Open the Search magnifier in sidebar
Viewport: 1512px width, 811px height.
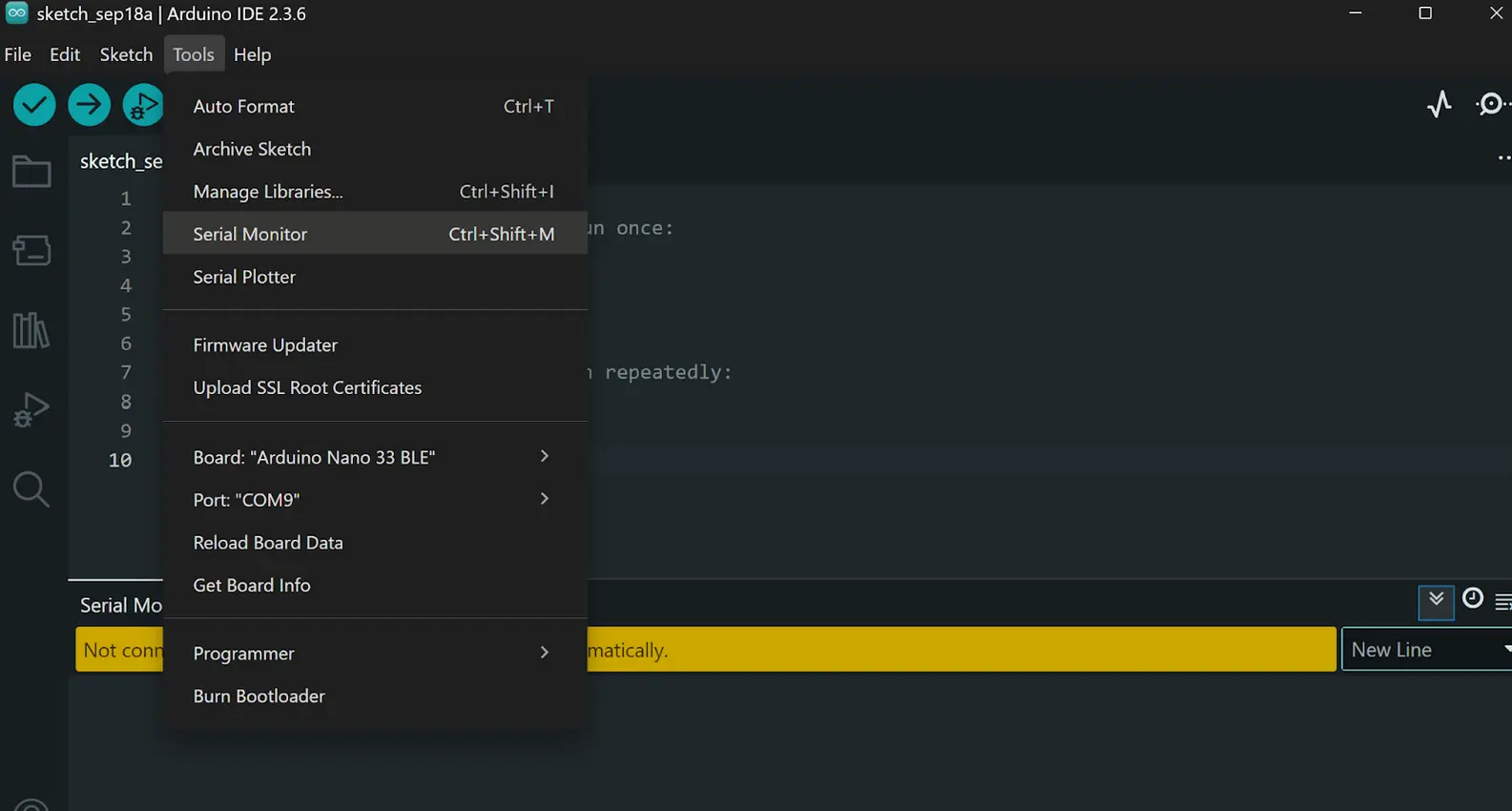[31, 489]
